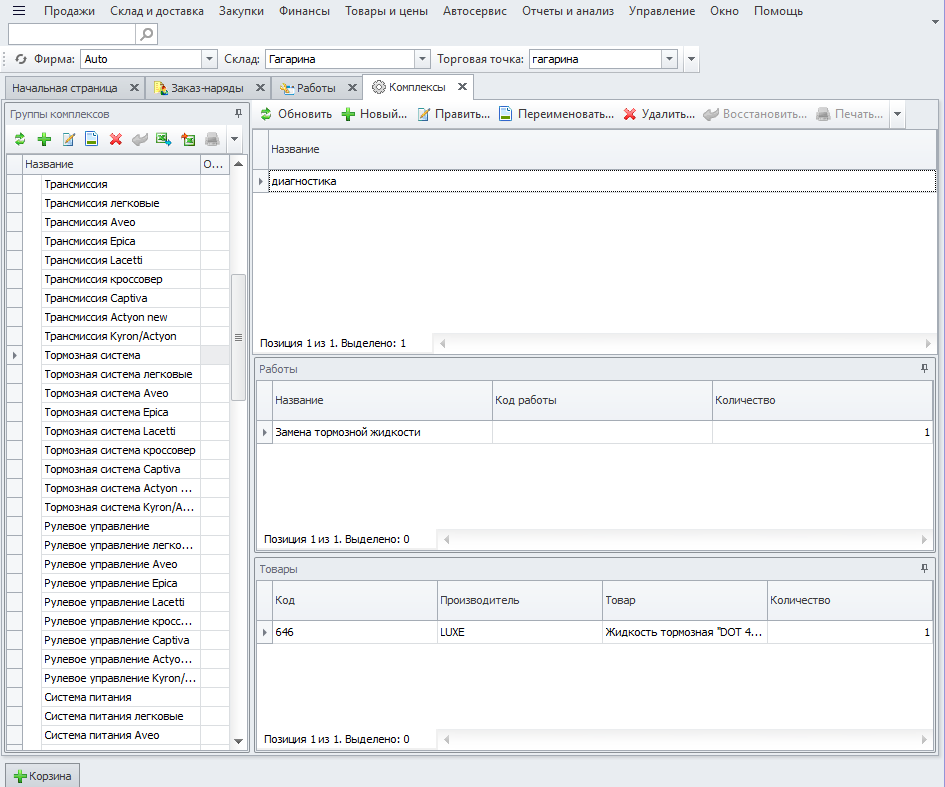Create new complex with Новый...
The image size is (945, 787).
coord(374,114)
